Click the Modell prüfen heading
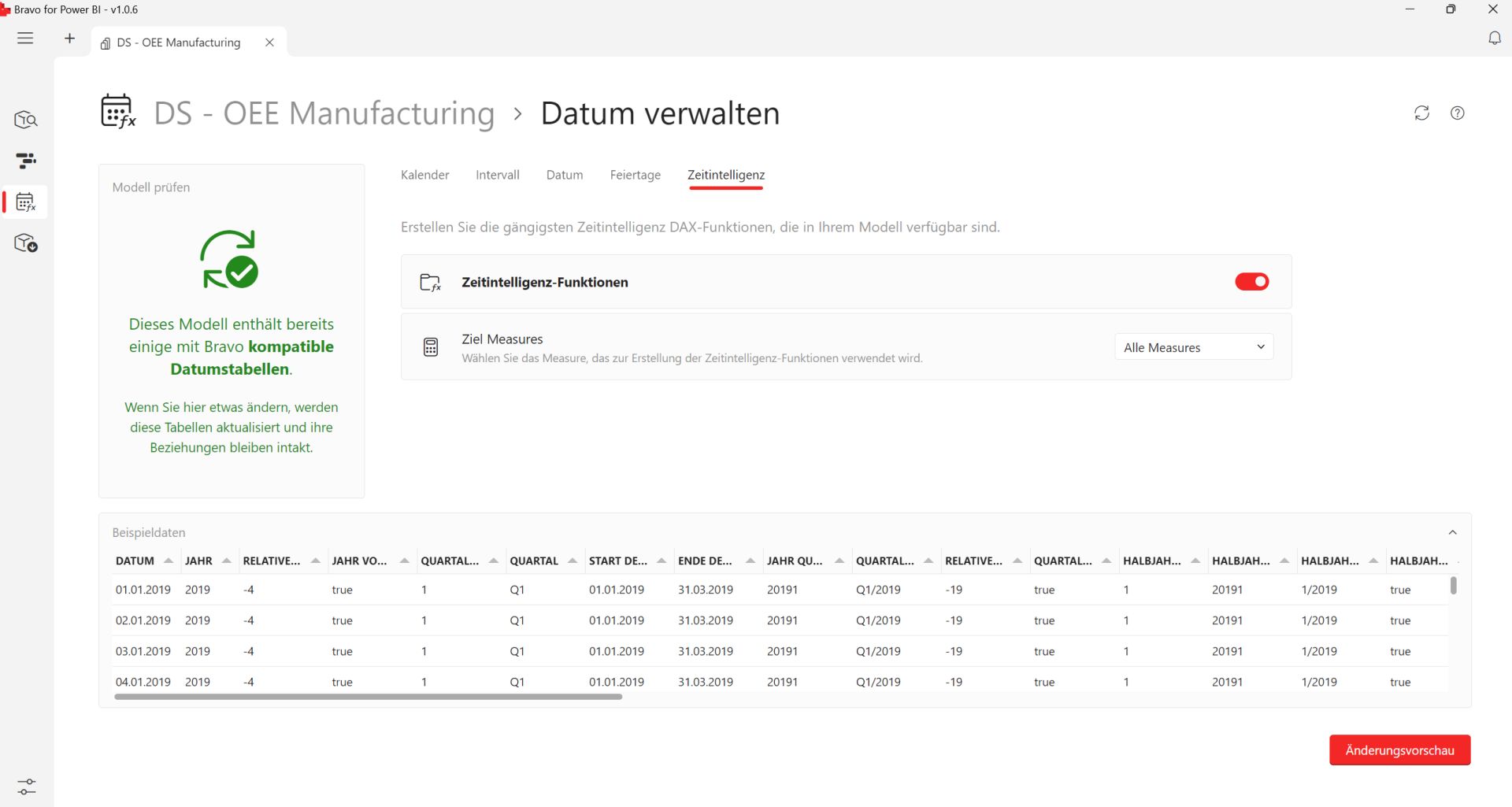 point(151,187)
